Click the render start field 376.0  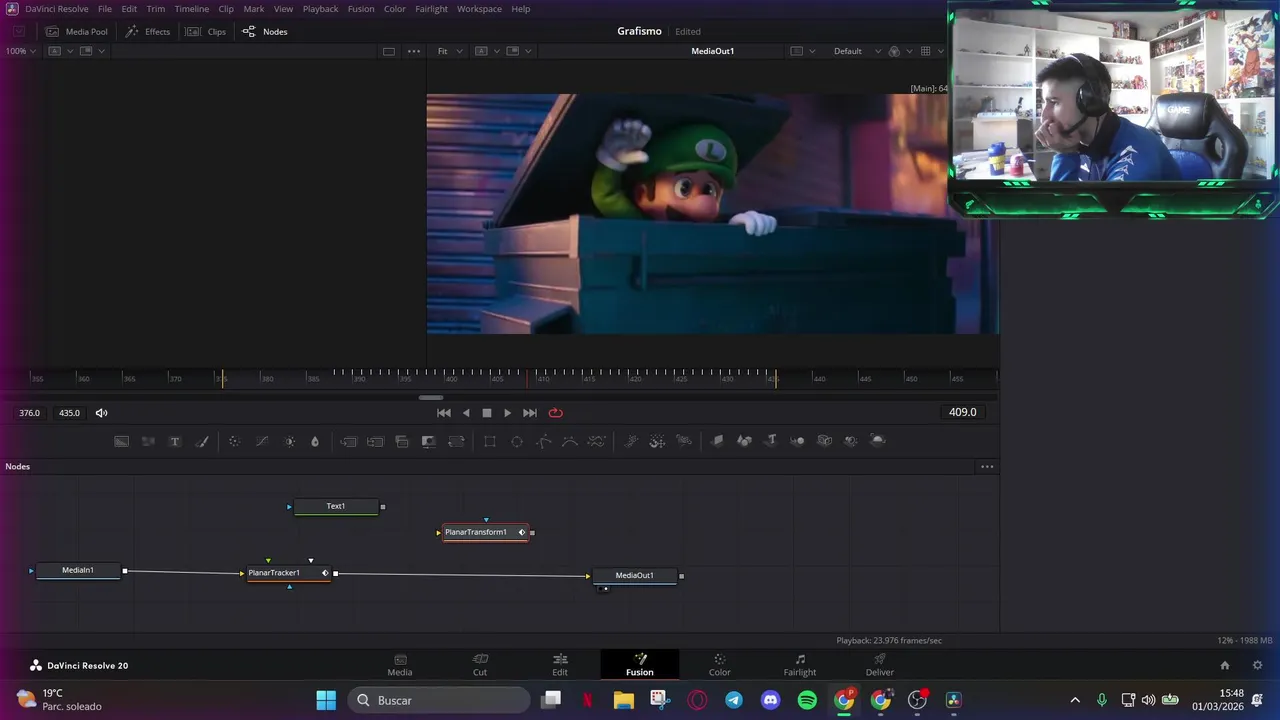pyautogui.click(x=29, y=413)
